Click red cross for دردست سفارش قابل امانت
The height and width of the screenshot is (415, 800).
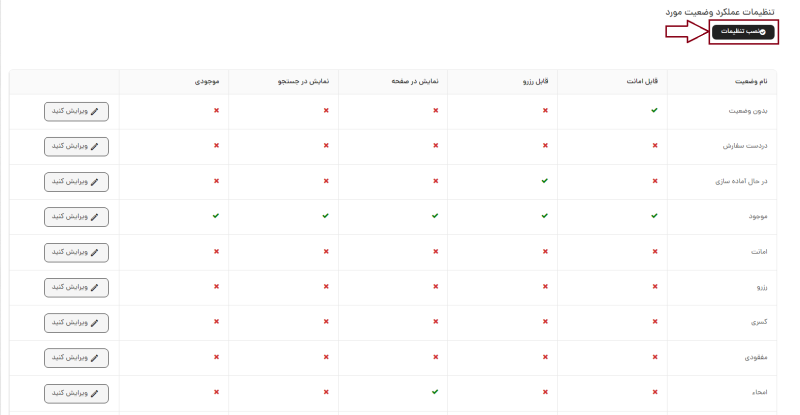[654, 146]
